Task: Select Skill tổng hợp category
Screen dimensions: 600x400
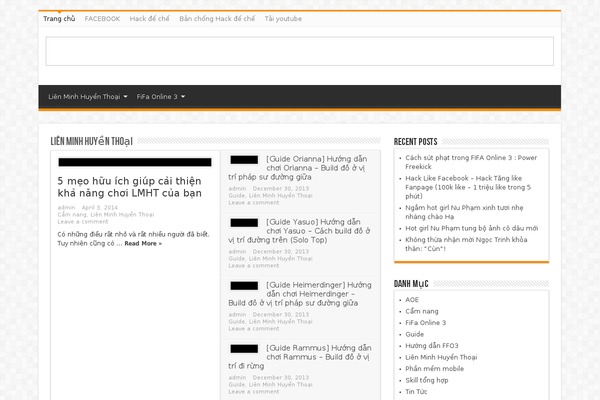Action: pos(427,380)
